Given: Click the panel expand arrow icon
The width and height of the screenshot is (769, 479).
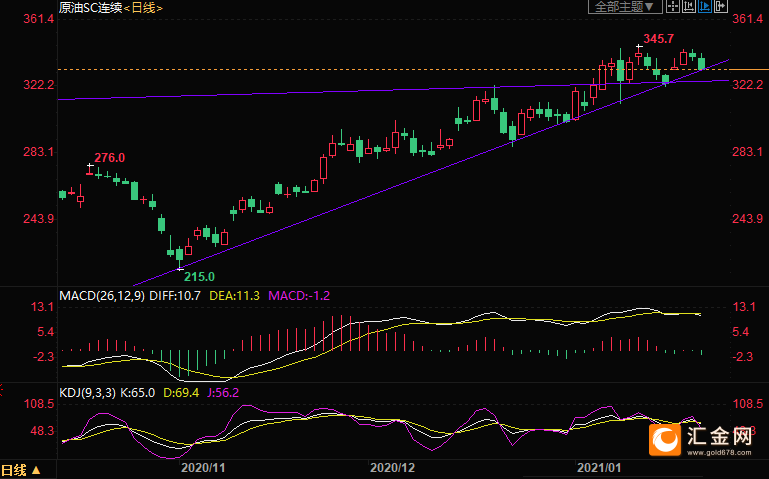Looking at the screenshot, I should point(720,6).
